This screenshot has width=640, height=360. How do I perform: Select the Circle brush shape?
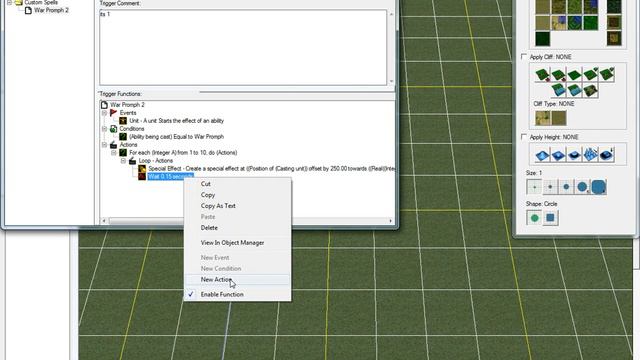click(x=534, y=218)
